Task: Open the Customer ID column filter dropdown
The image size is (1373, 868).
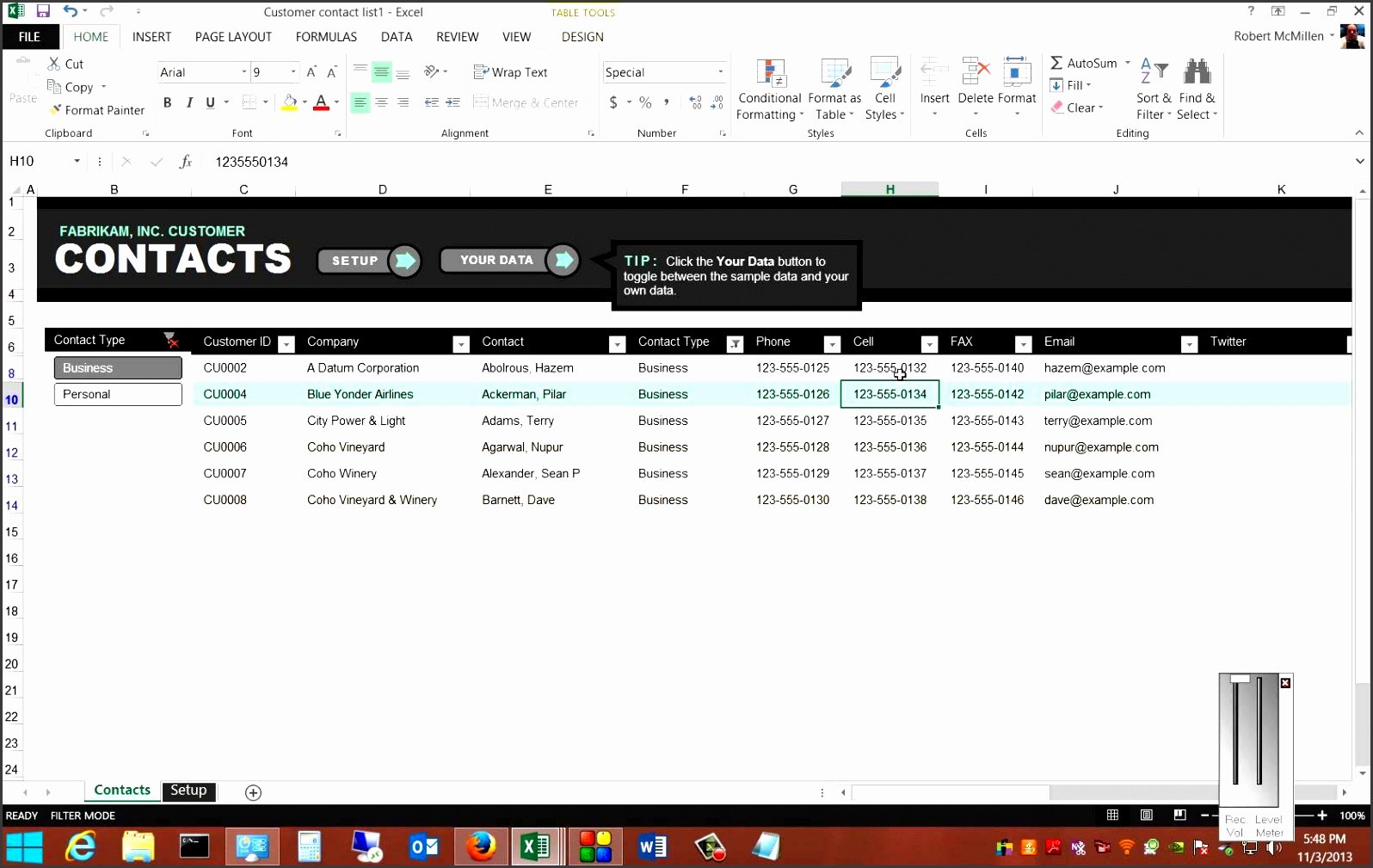Action: pyautogui.click(x=287, y=344)
